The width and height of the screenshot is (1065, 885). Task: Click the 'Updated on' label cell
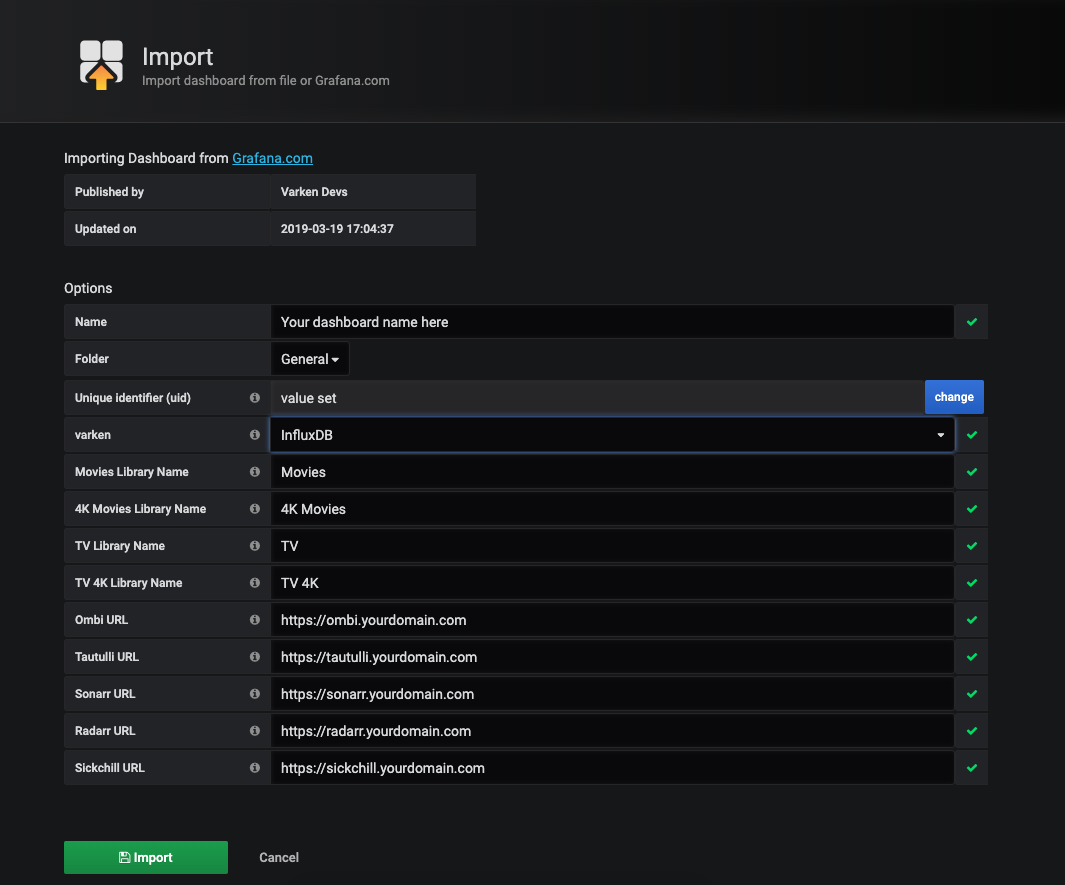coord(167,229)
